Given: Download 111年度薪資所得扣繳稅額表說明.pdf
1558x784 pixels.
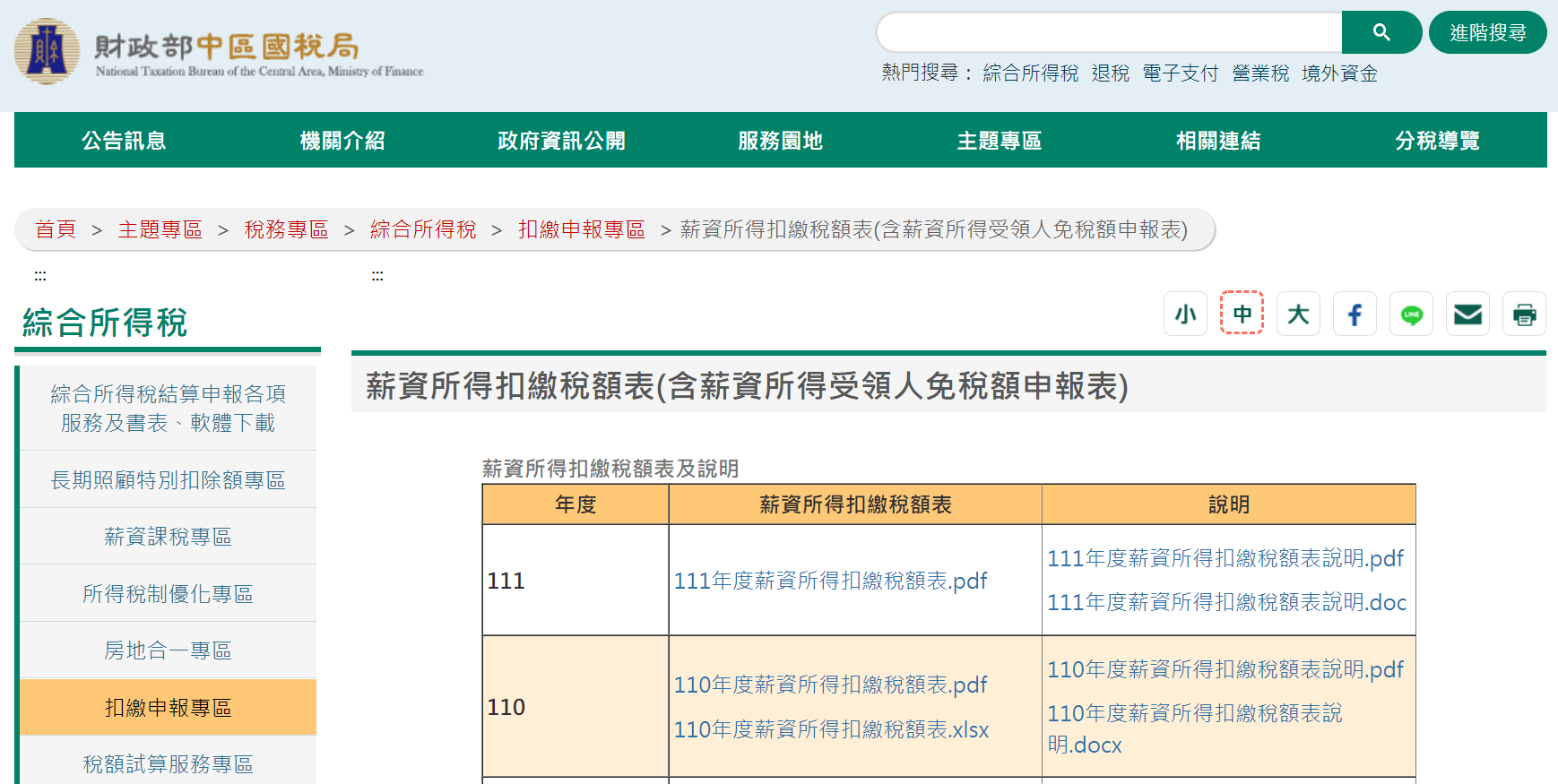Looking at the screenshot, I should tap(1225, 558).
